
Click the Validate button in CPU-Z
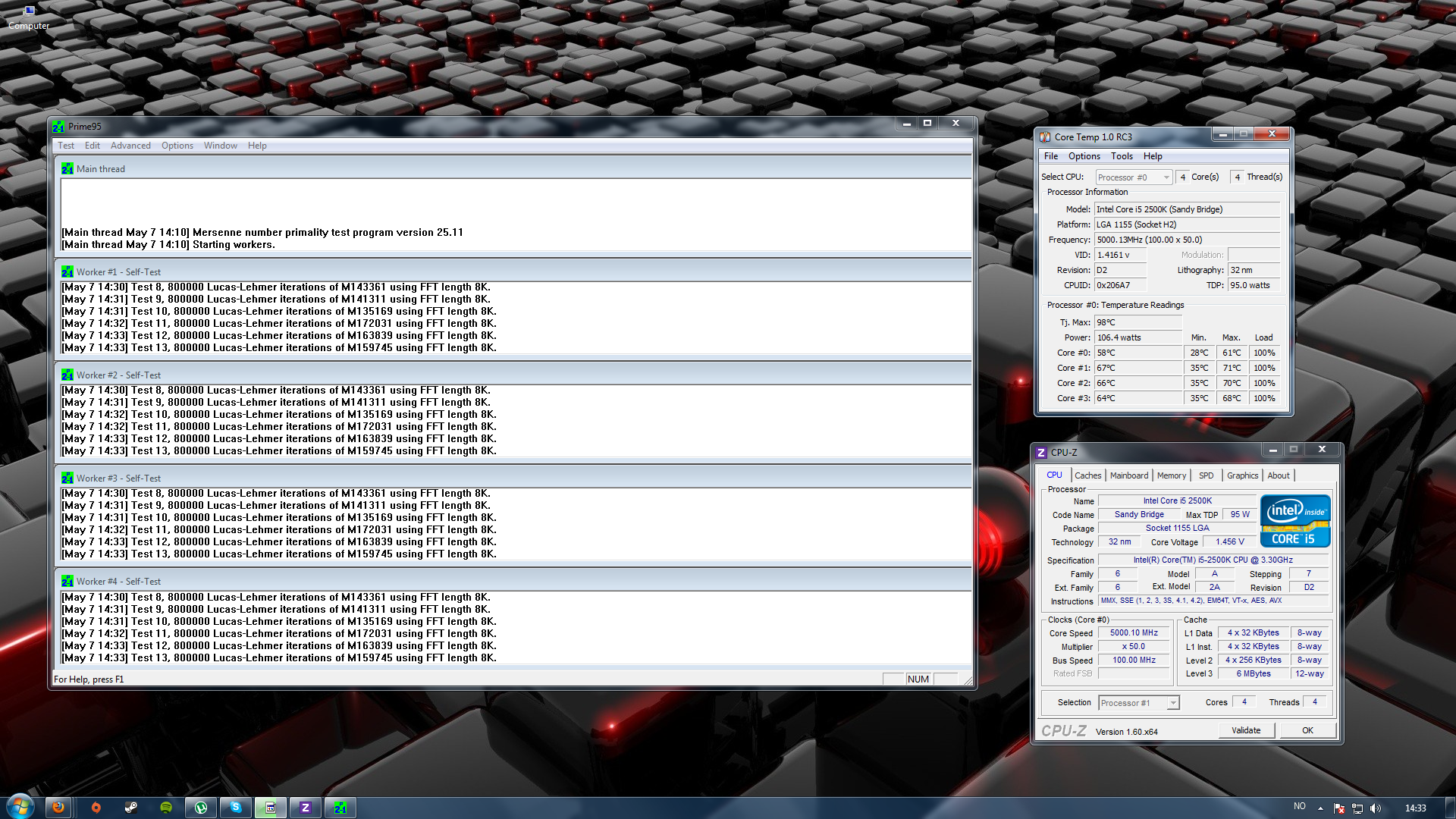(x=1246, y=730)
